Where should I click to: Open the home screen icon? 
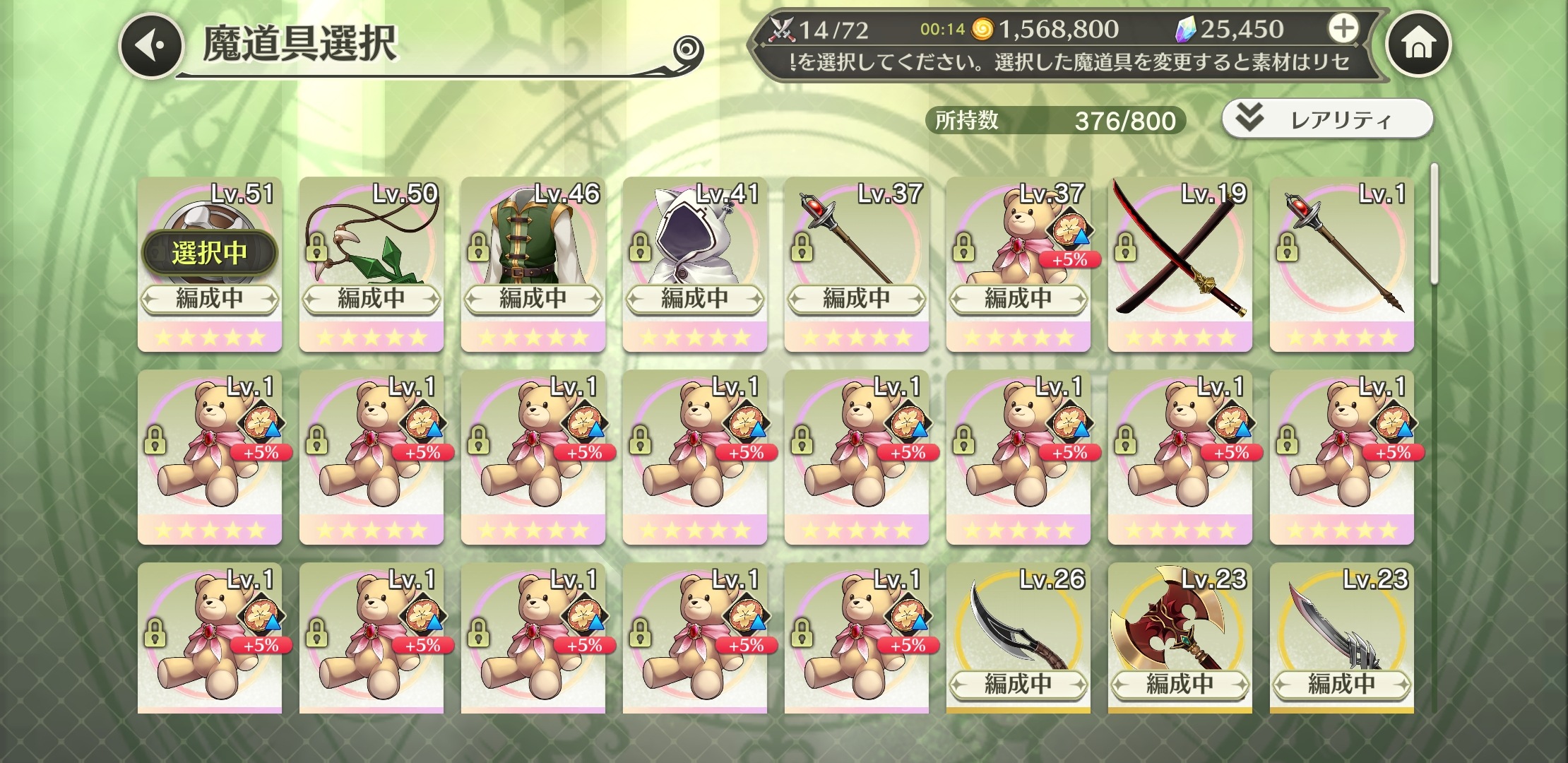1418,44
